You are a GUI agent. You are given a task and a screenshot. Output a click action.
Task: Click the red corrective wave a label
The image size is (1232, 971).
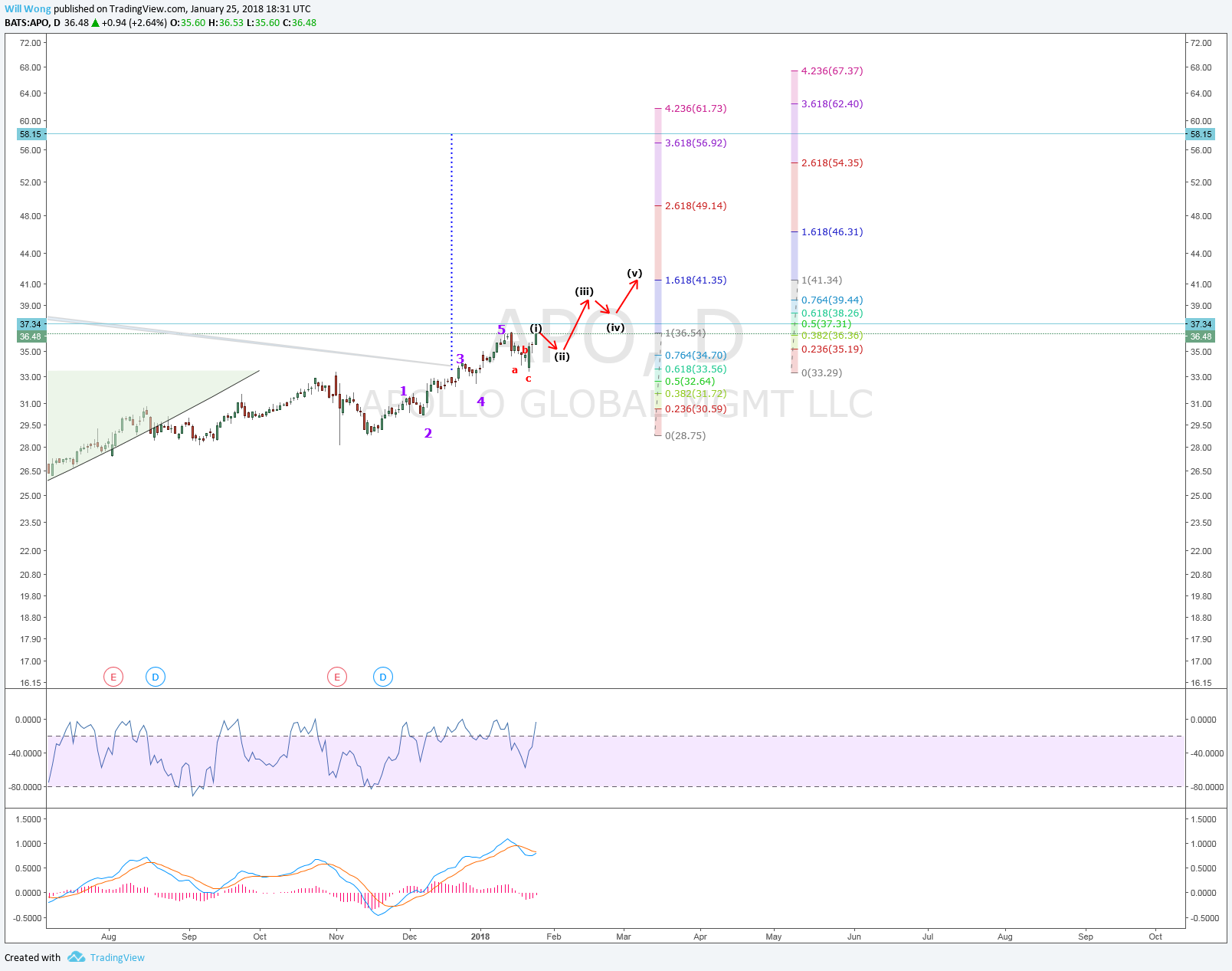(x=515, y=370)
